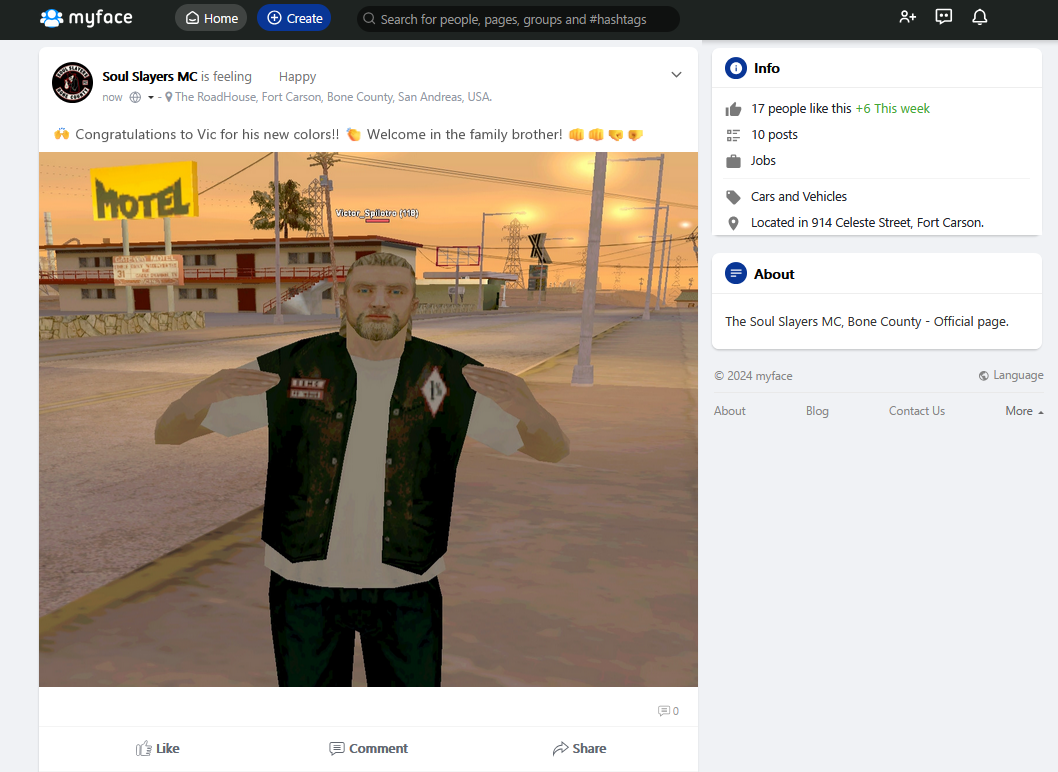Screen dimensions: 1058x772
Task: Open the Soul Slayers MC page name
Action: [x=150, y=76]
